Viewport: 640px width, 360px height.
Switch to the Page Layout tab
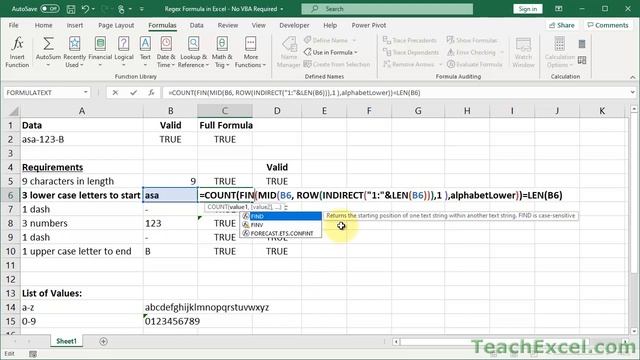116,25
